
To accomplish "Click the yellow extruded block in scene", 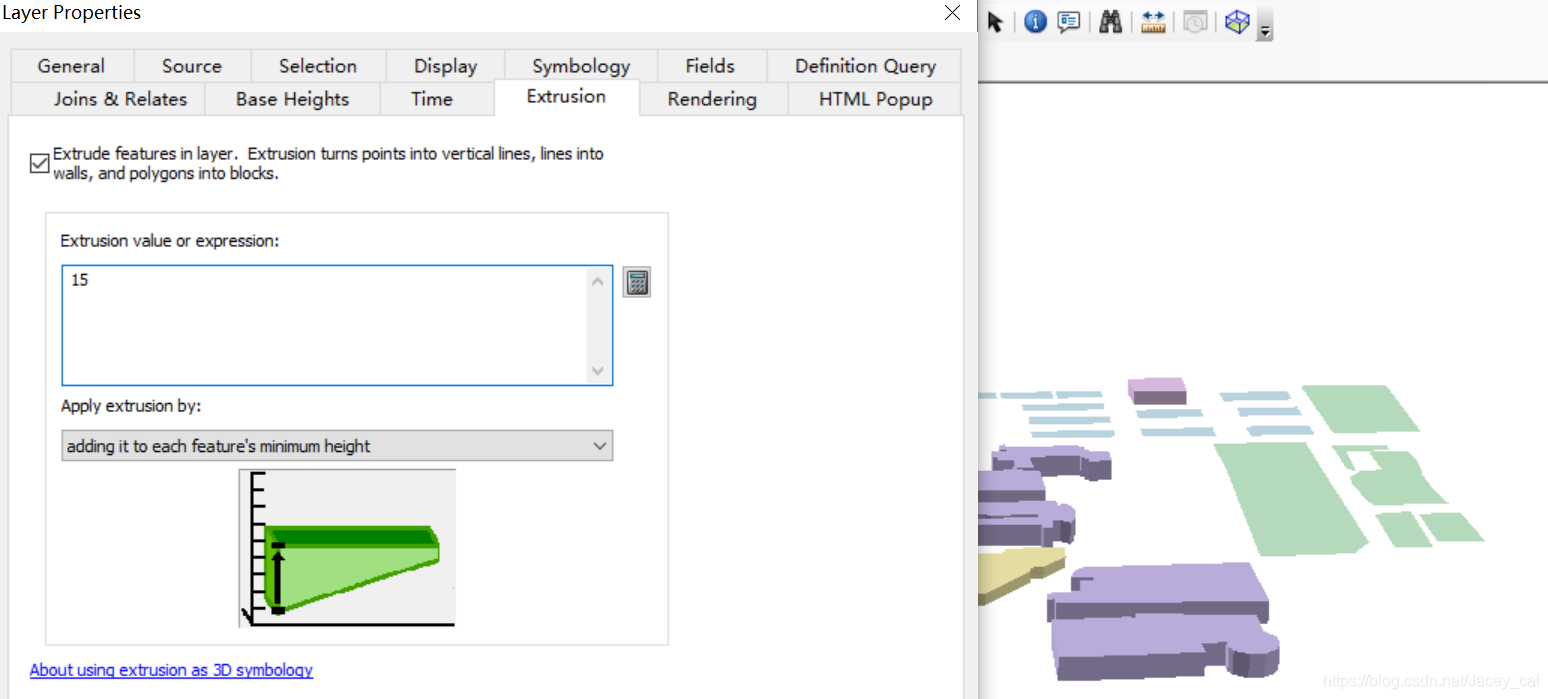I will pos(1020,573).
